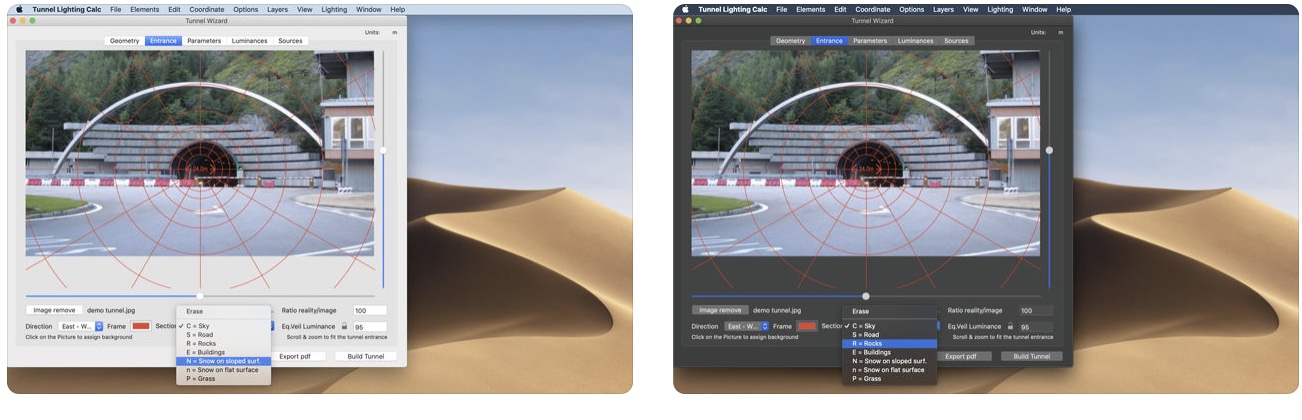Toggle the Eq.Veil Luminance lock in dark window

click(x=1010, y=326)
